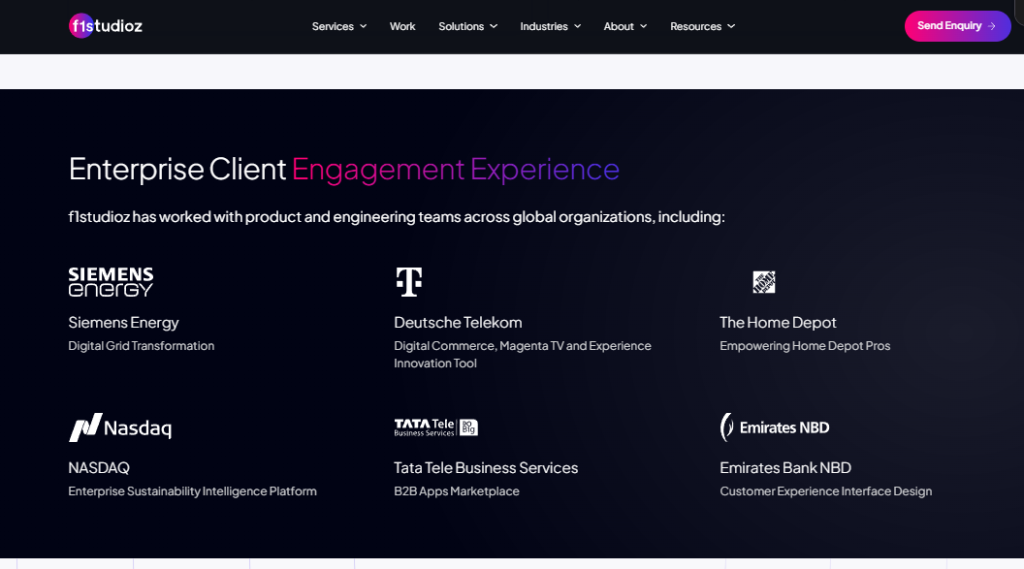This screenshot has width=1024, height=569.
Task: Expand the Services dropdown menu
Action: click(x=339, y=26)
